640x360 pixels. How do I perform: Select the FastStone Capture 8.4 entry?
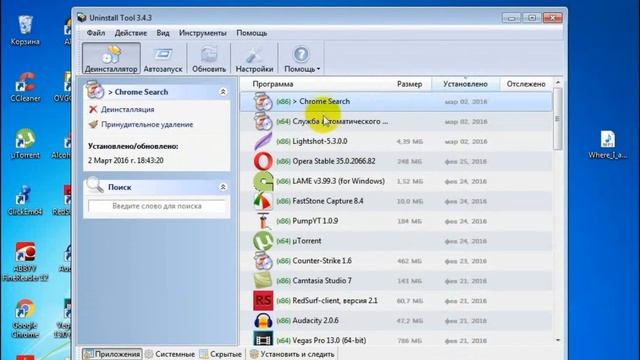[328, 201]
